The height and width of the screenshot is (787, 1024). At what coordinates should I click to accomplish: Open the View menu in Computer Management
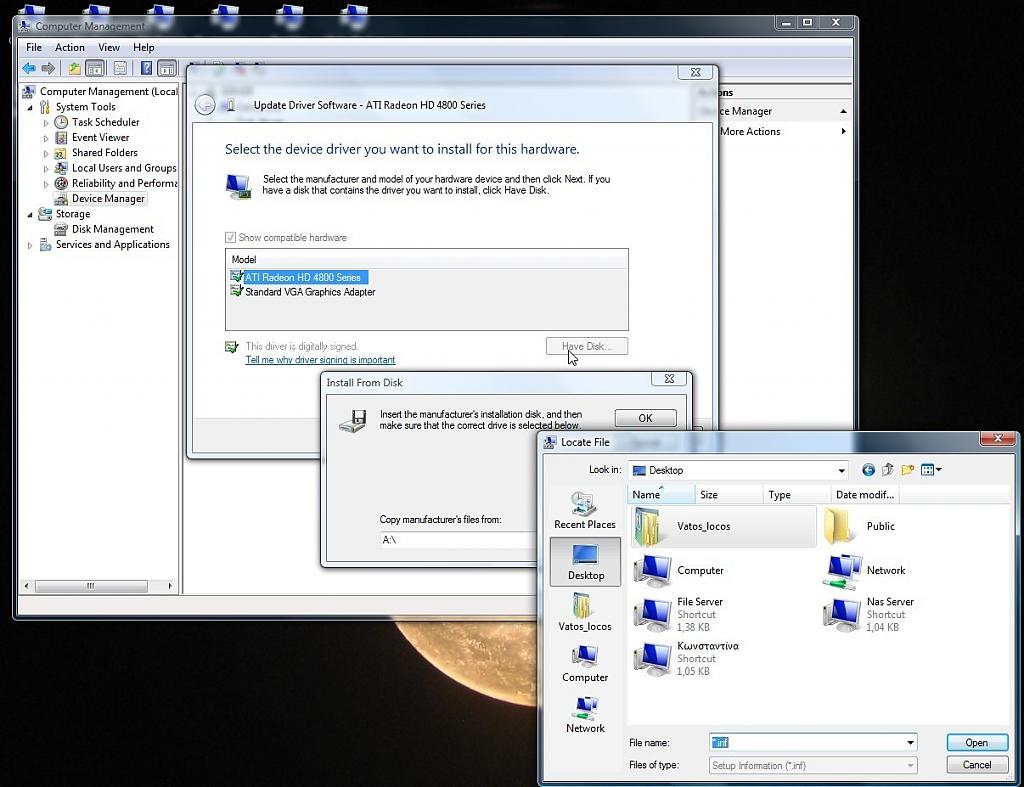click(109, 48)
